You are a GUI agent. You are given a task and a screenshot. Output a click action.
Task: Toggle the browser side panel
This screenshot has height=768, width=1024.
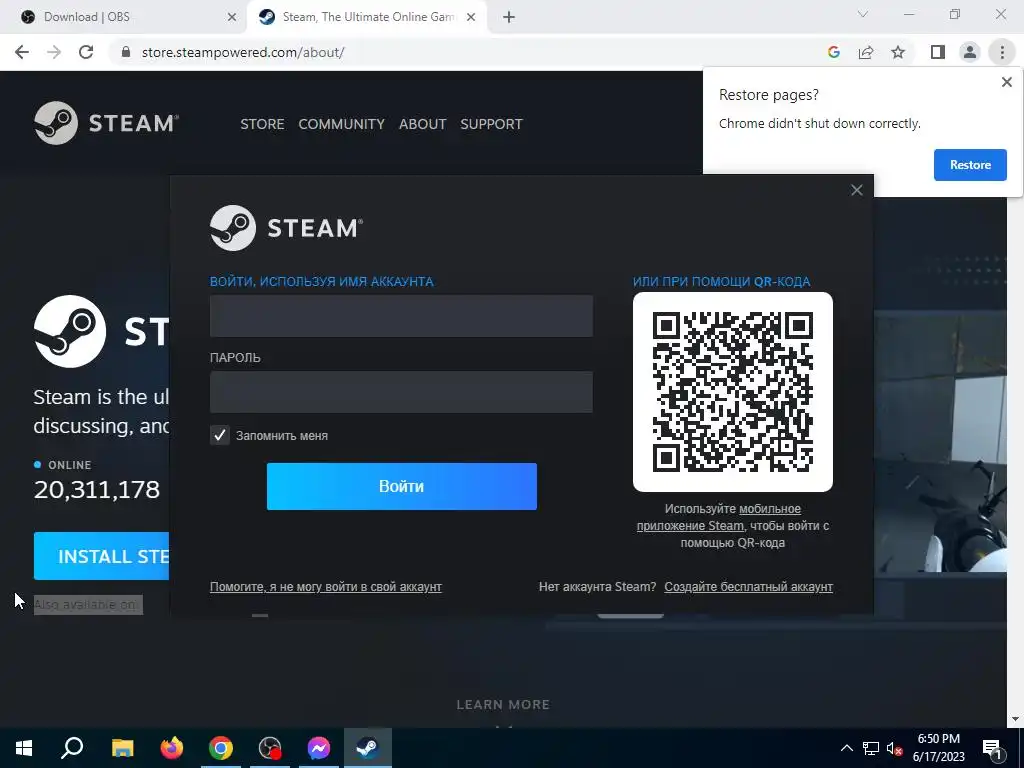(x=938, y=52)
